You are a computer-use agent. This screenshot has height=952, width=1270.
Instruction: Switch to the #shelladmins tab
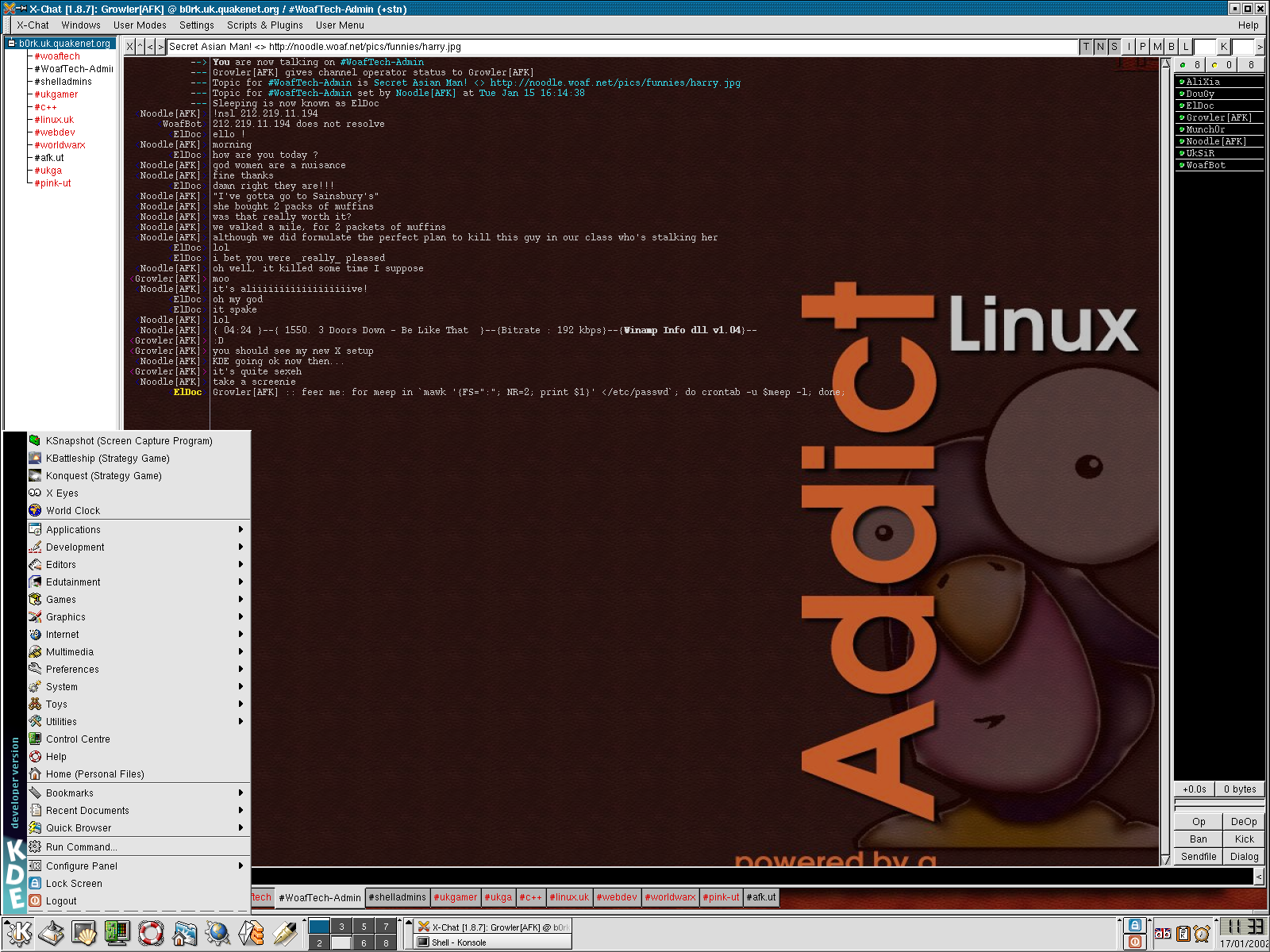point(398,897)
